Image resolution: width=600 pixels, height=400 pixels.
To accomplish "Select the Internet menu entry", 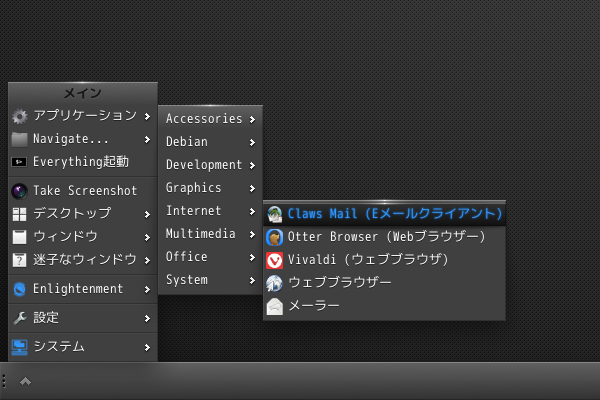I will point(210,211).
